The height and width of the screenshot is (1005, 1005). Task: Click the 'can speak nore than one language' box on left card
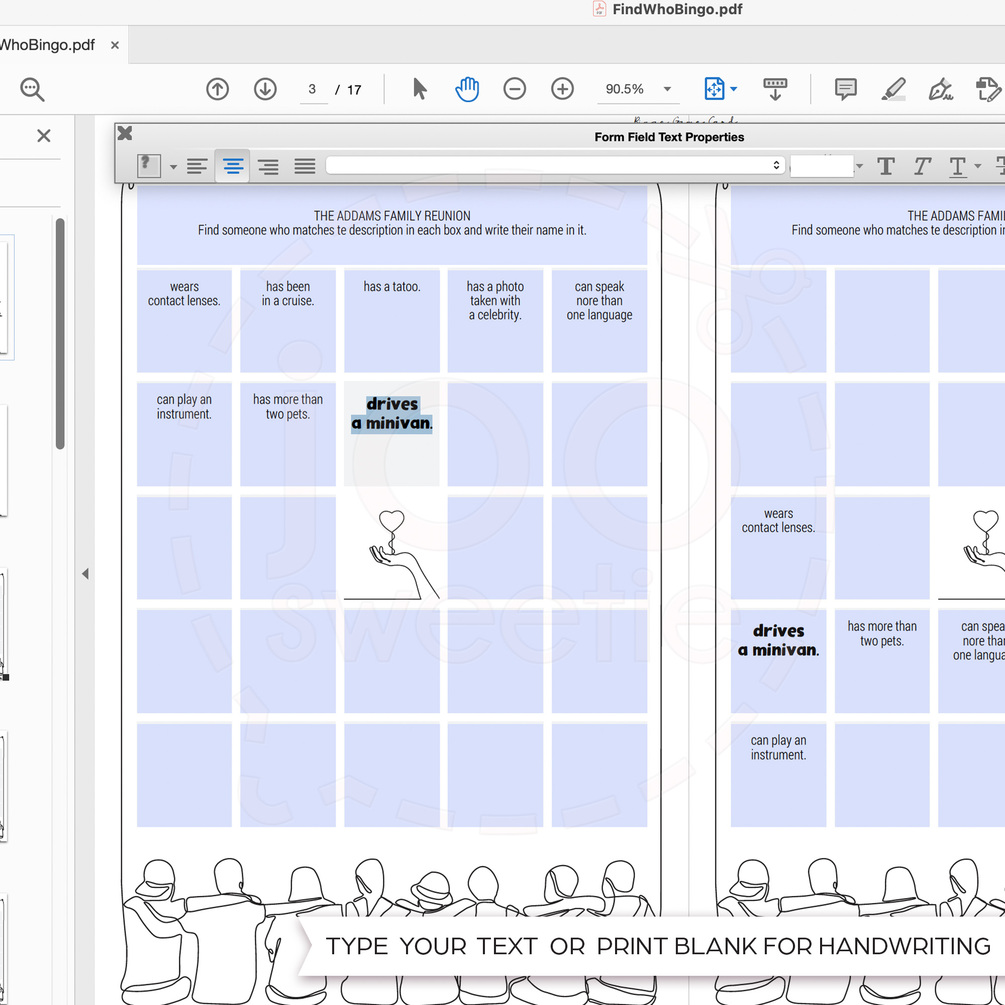(x=599, y=321)
